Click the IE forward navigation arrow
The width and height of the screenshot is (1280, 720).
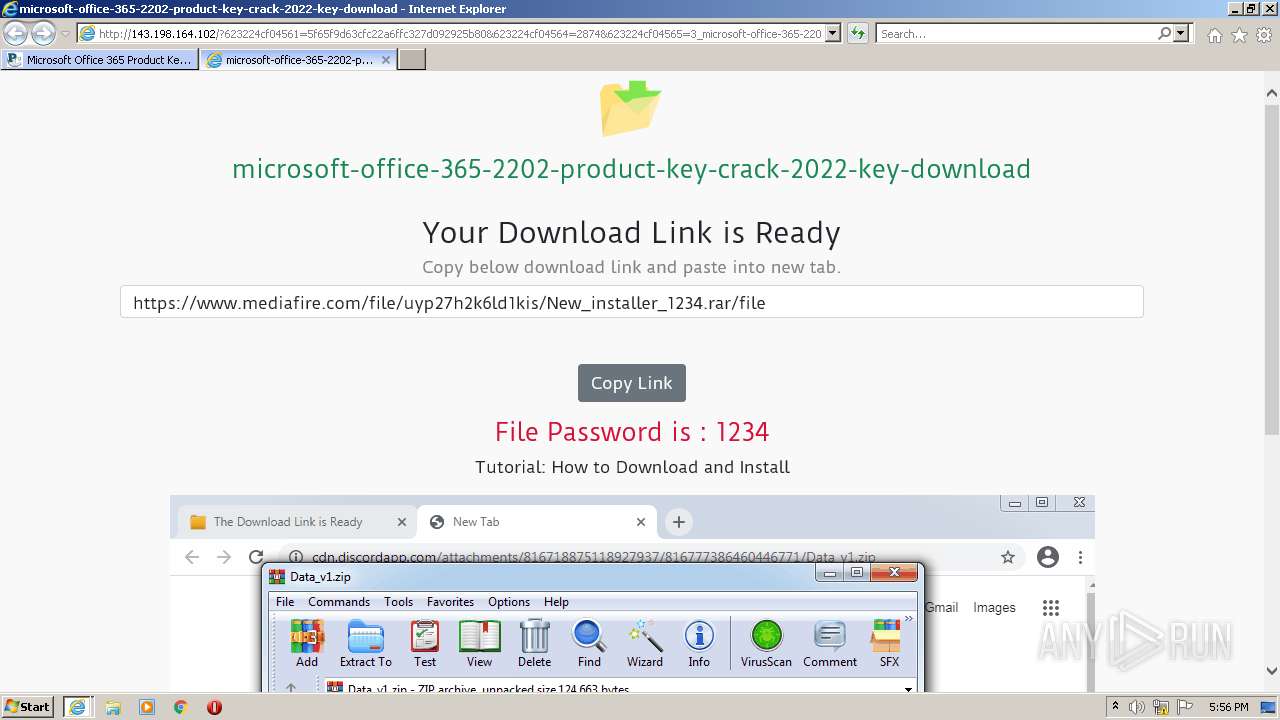pos(43,34)
